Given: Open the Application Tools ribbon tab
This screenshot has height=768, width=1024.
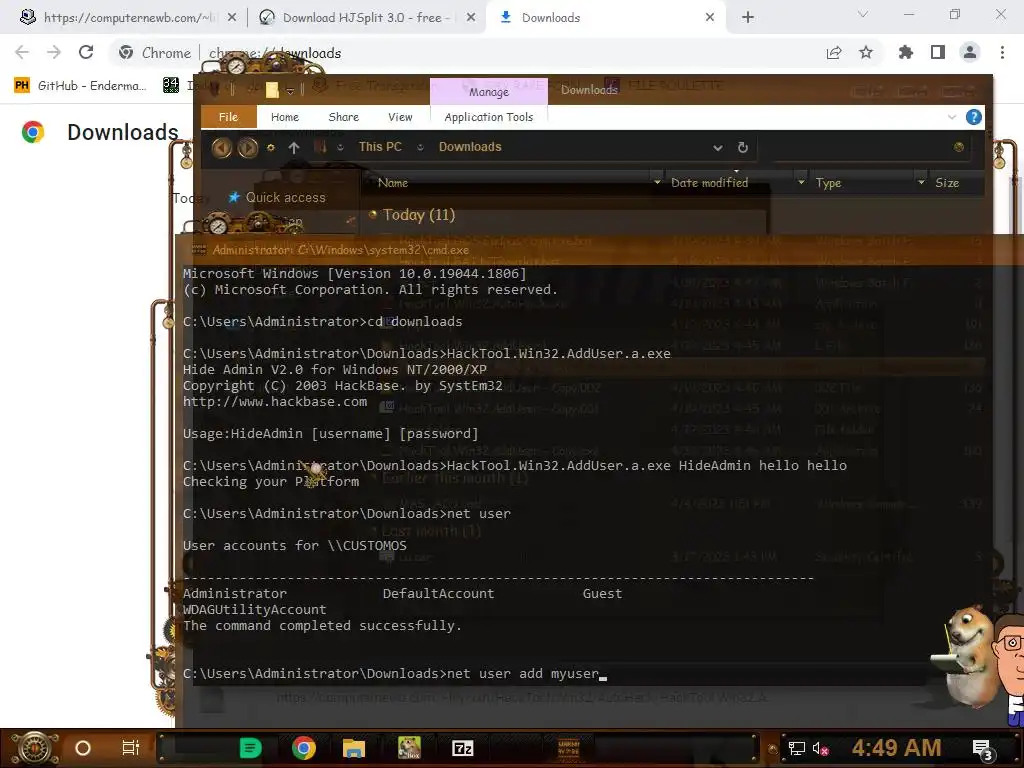Looking at the screenshot, I should coord(488,117).
